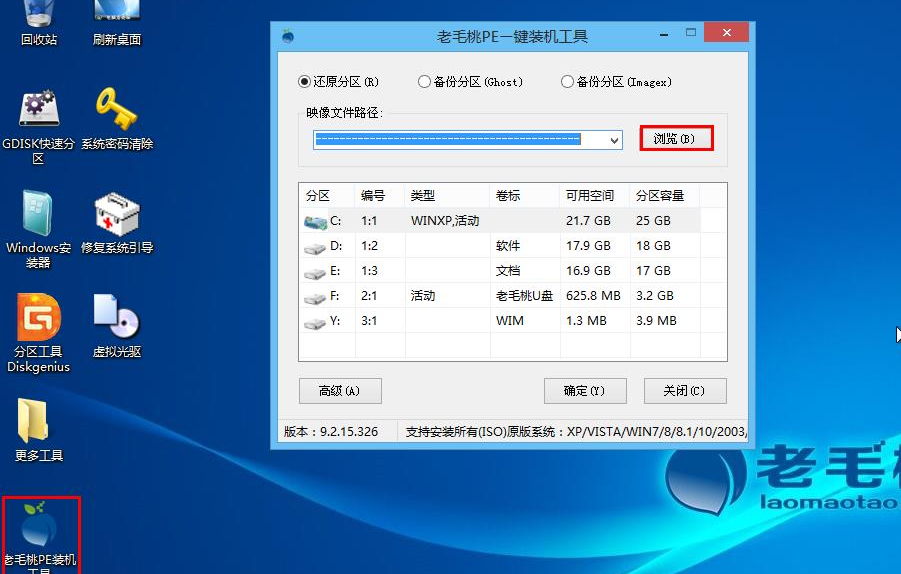Close window with red X button
Screen dimensions: 901x574
726,33
